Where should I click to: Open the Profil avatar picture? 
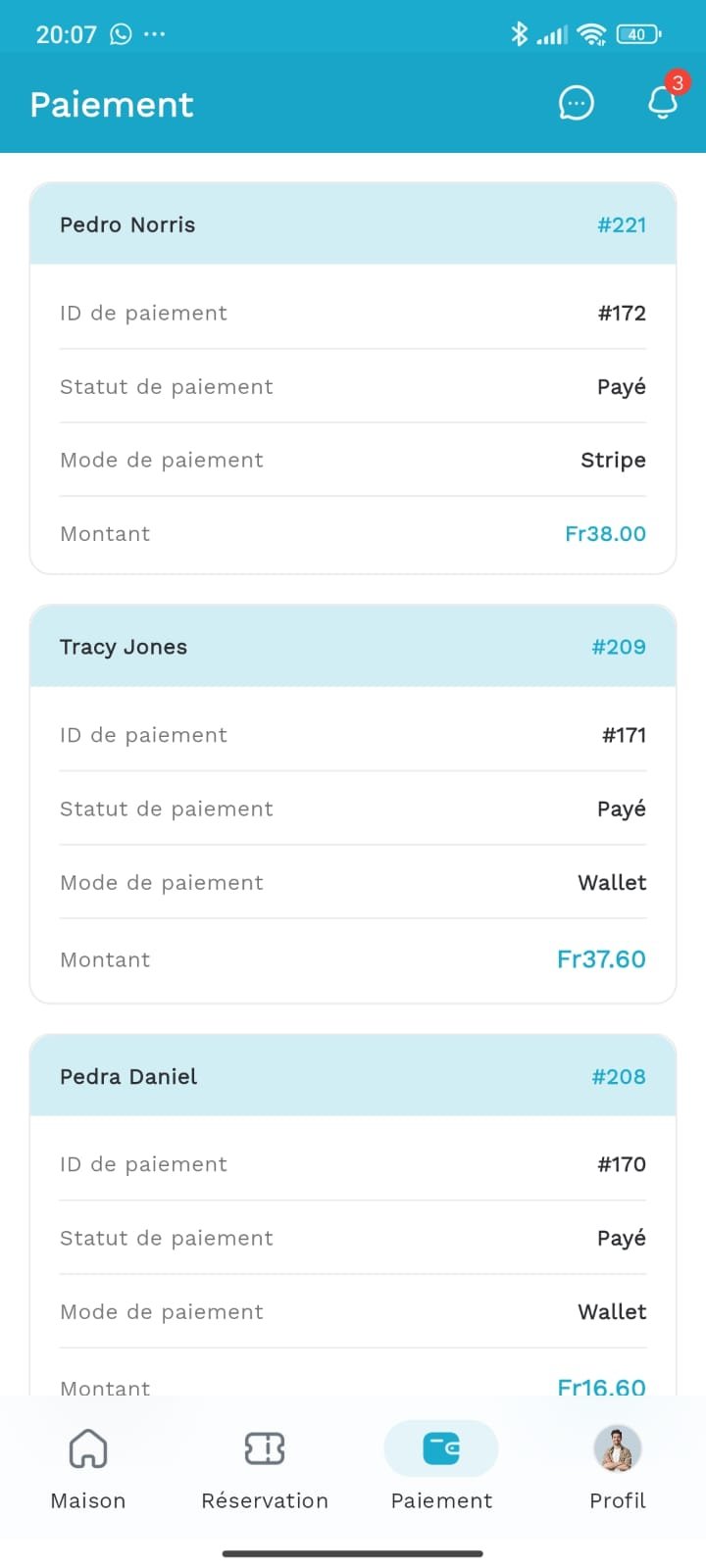[618, 1448]
